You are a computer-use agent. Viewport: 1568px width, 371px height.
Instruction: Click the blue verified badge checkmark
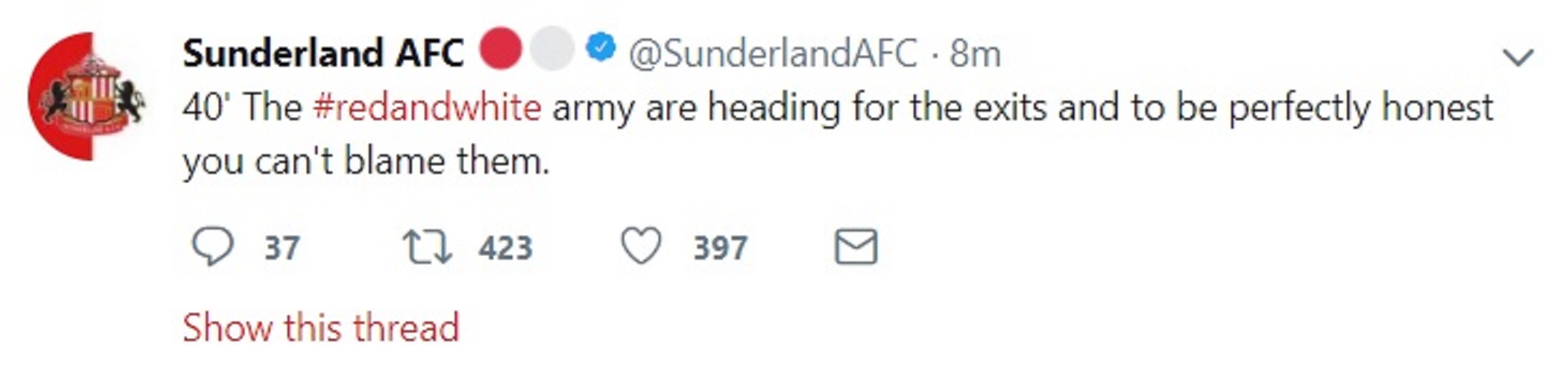(x=601, y=48)
